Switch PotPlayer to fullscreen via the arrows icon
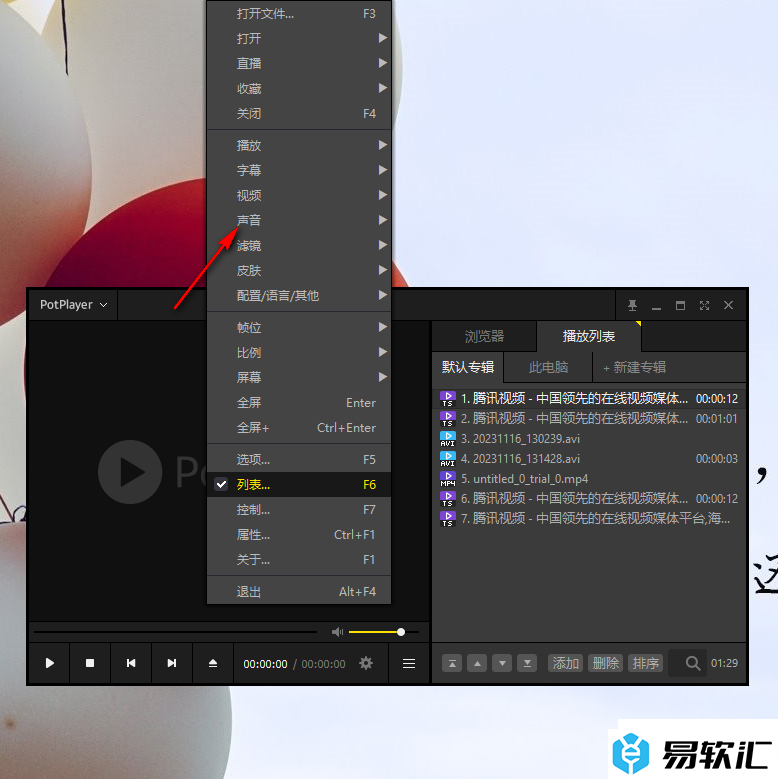Screen dimensions: 778x779 click(704, 305)
